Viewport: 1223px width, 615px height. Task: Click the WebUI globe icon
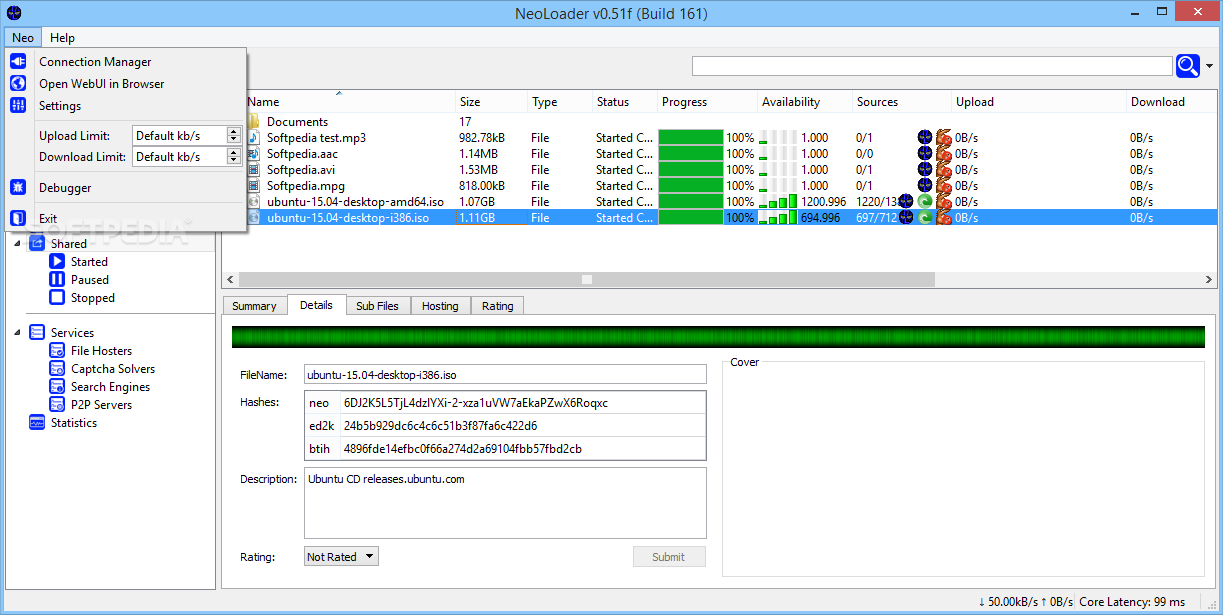click(x=18, y=84)
